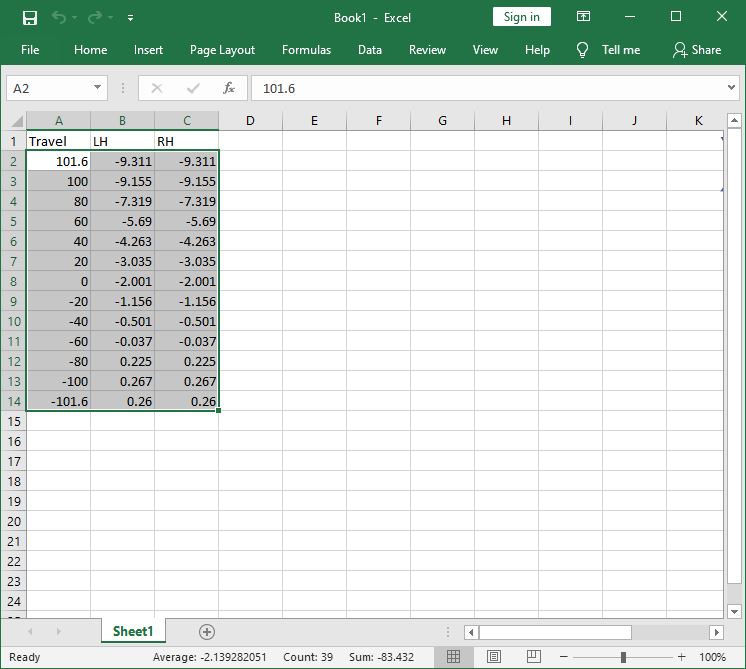The image size is (746, 669).
Task: Click the zoom slider handle
Action: (x=623, y=657)
